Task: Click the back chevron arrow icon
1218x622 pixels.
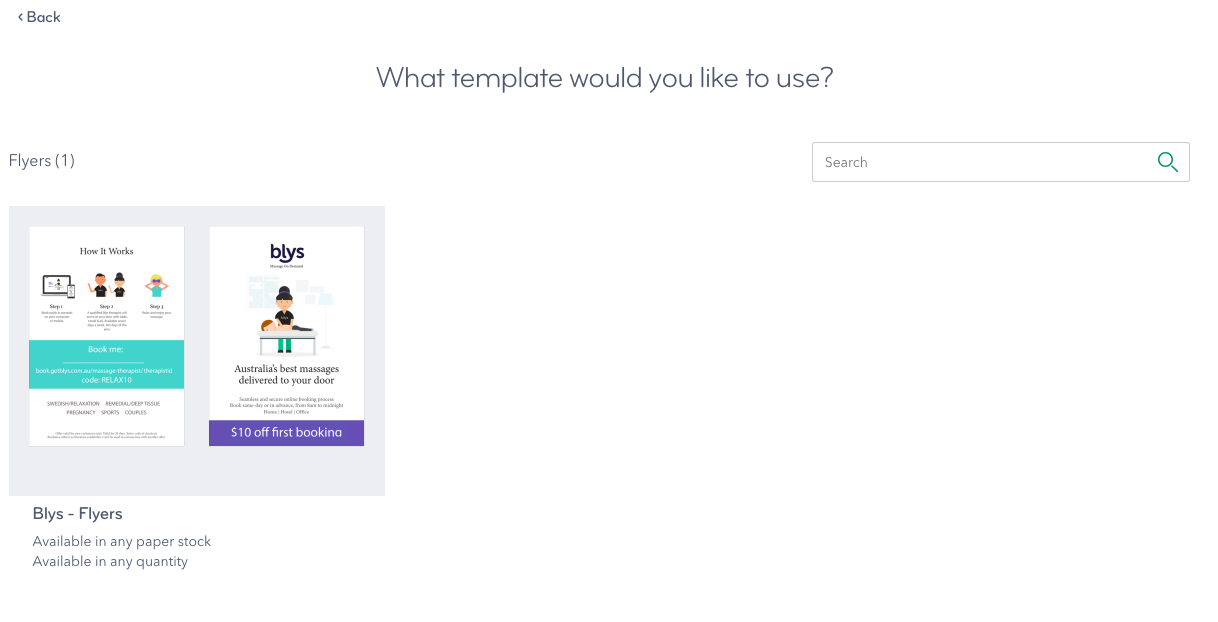Action: 20,17
